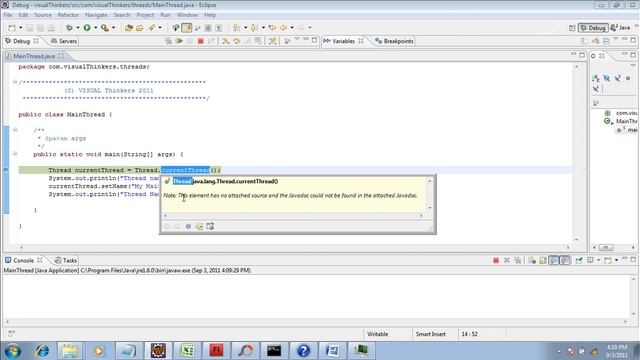640x360 pixels.
Task: Click the Debug launch toolbar icon
Action: tap(69, 28)
